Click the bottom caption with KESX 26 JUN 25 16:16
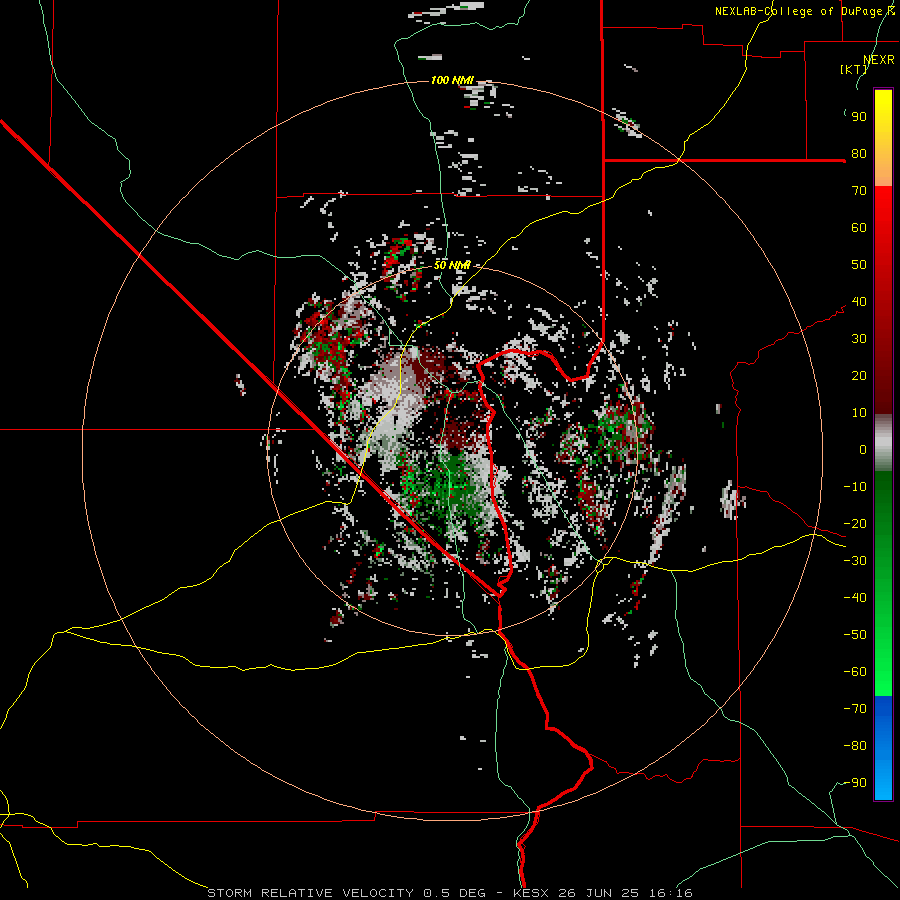The image size is (900, 900). tap(450, 893)
